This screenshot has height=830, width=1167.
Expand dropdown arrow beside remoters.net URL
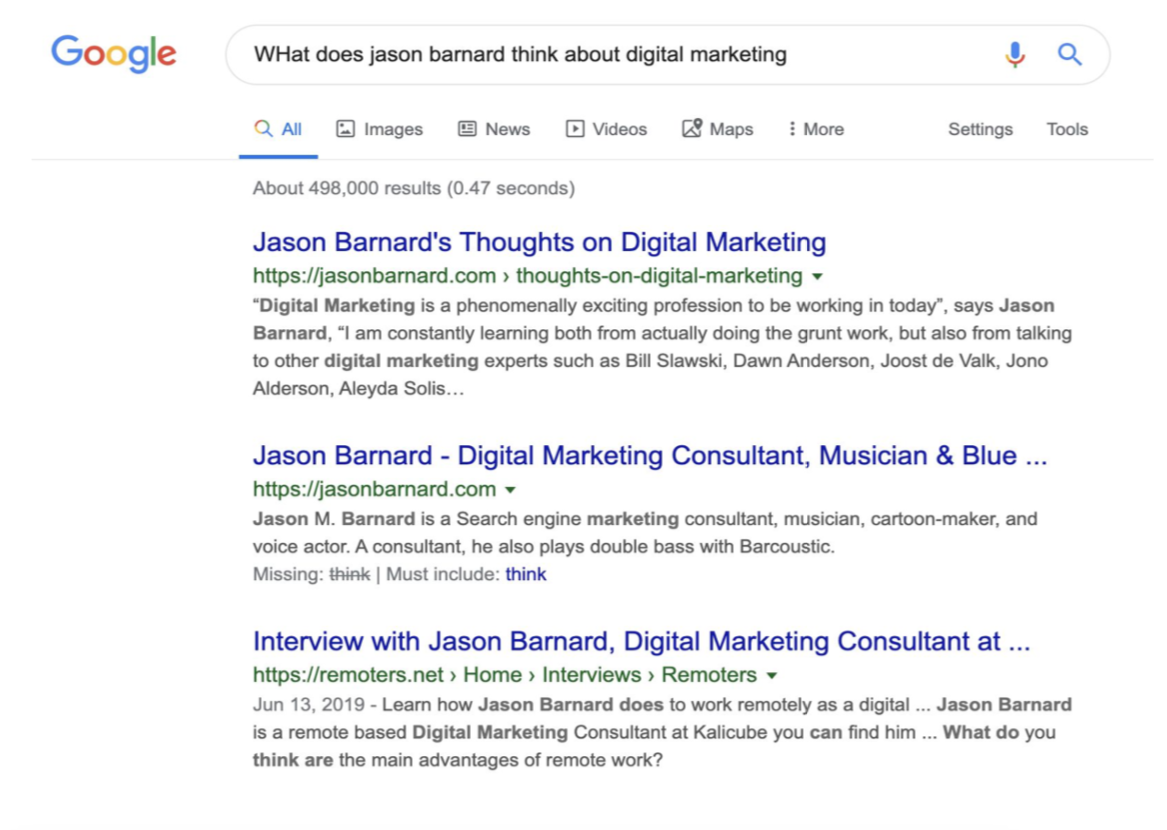click(772, 676)
